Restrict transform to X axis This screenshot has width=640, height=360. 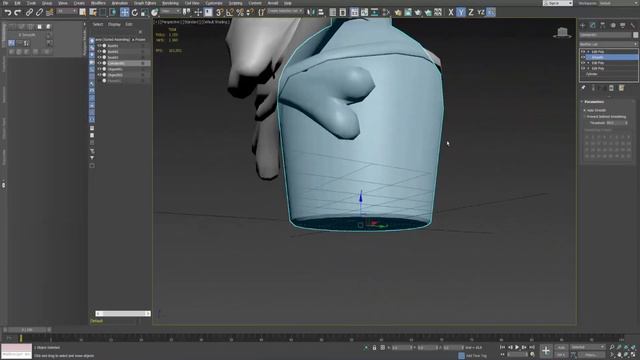[451, 13]
